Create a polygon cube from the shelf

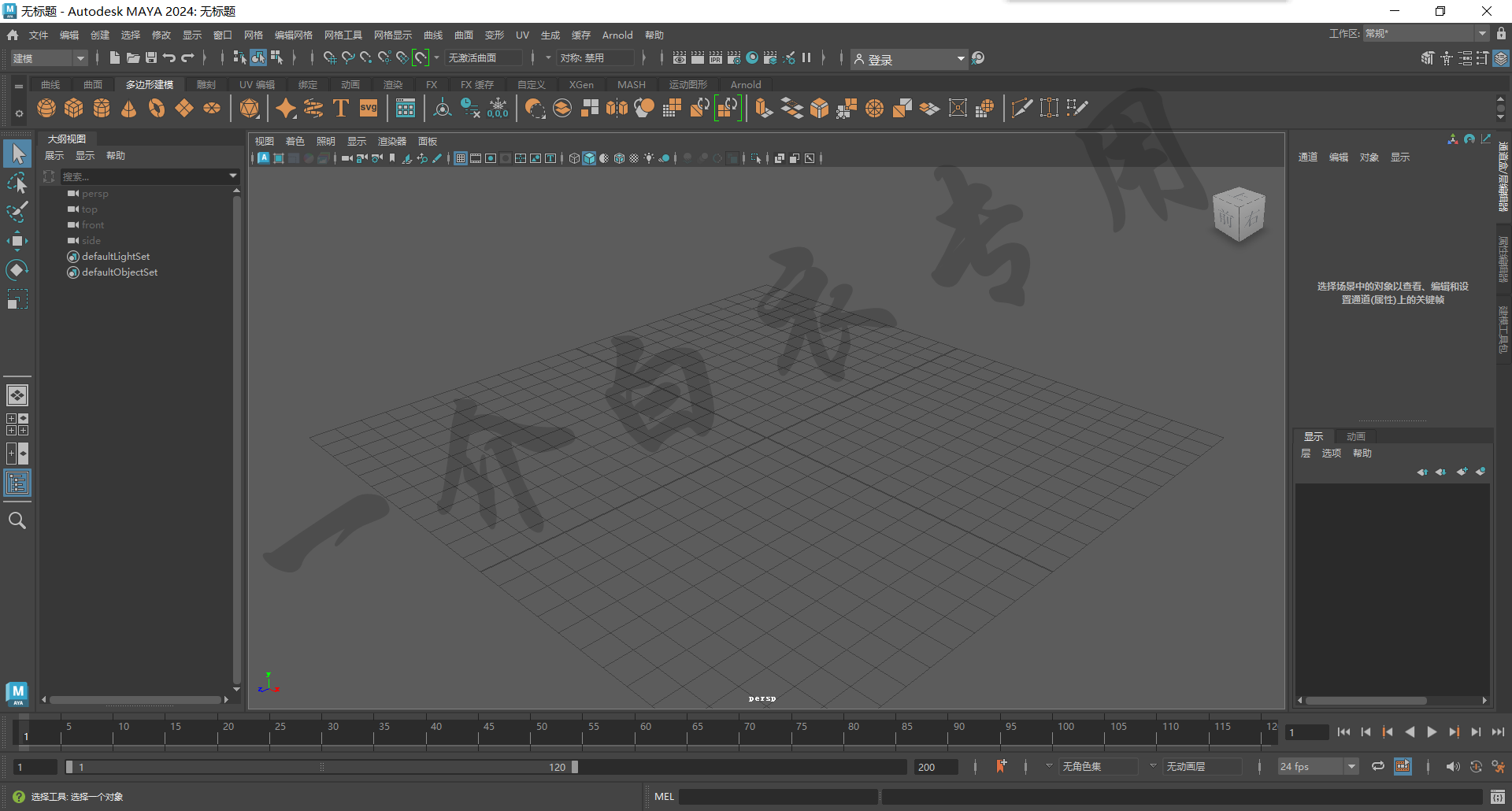74,108
